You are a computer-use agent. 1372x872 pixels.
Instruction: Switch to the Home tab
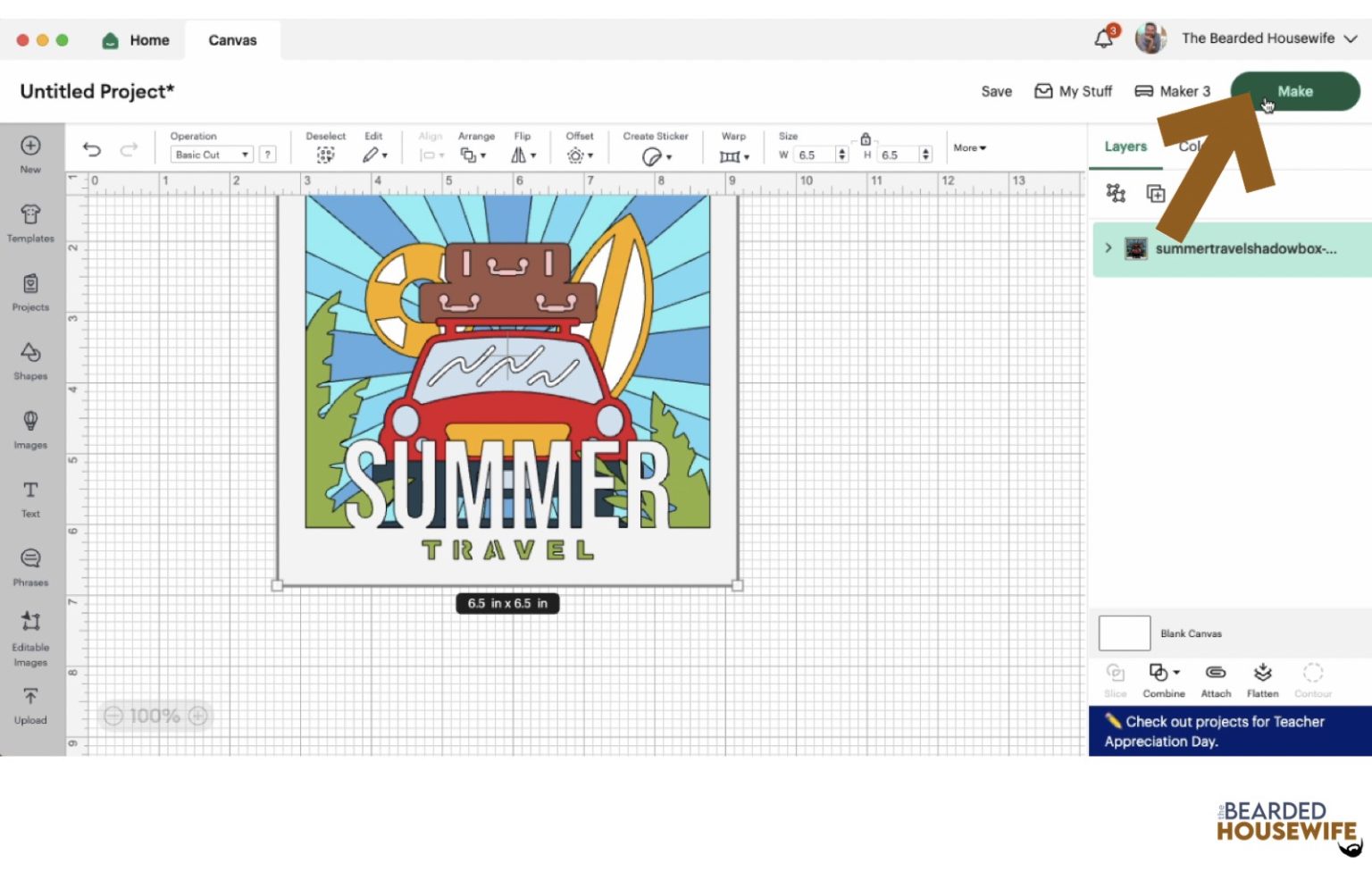pyautogui.click(x=137, y=40)
